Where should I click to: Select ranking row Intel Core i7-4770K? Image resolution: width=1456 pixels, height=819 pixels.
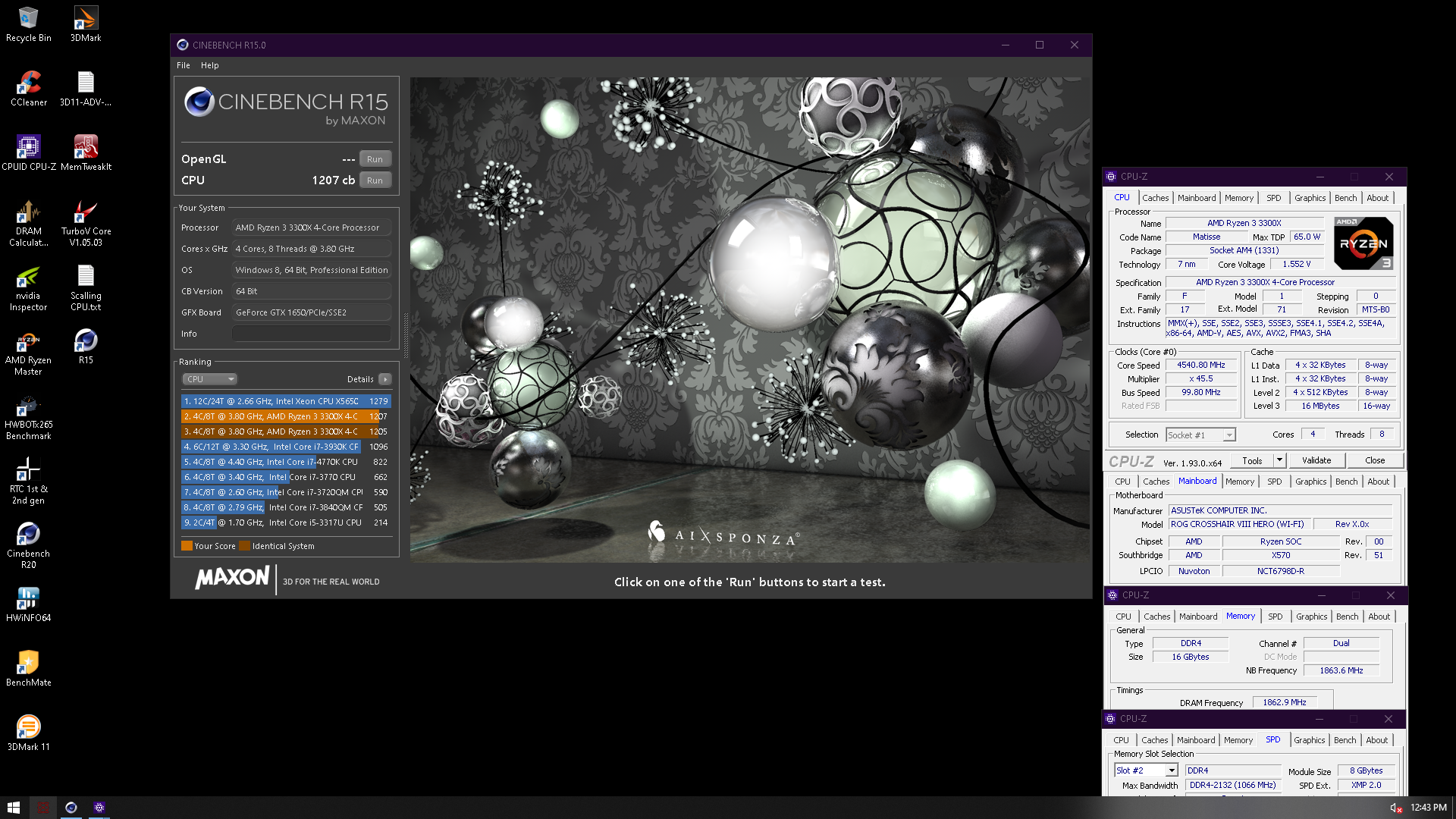(286, 462)
